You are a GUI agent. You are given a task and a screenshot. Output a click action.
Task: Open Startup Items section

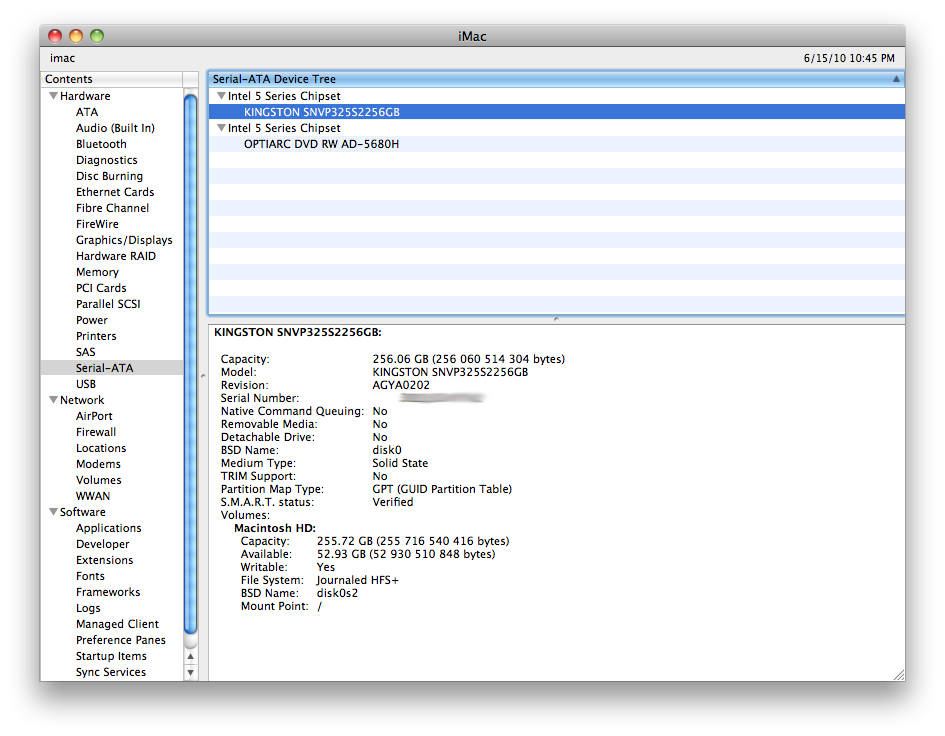111,656
